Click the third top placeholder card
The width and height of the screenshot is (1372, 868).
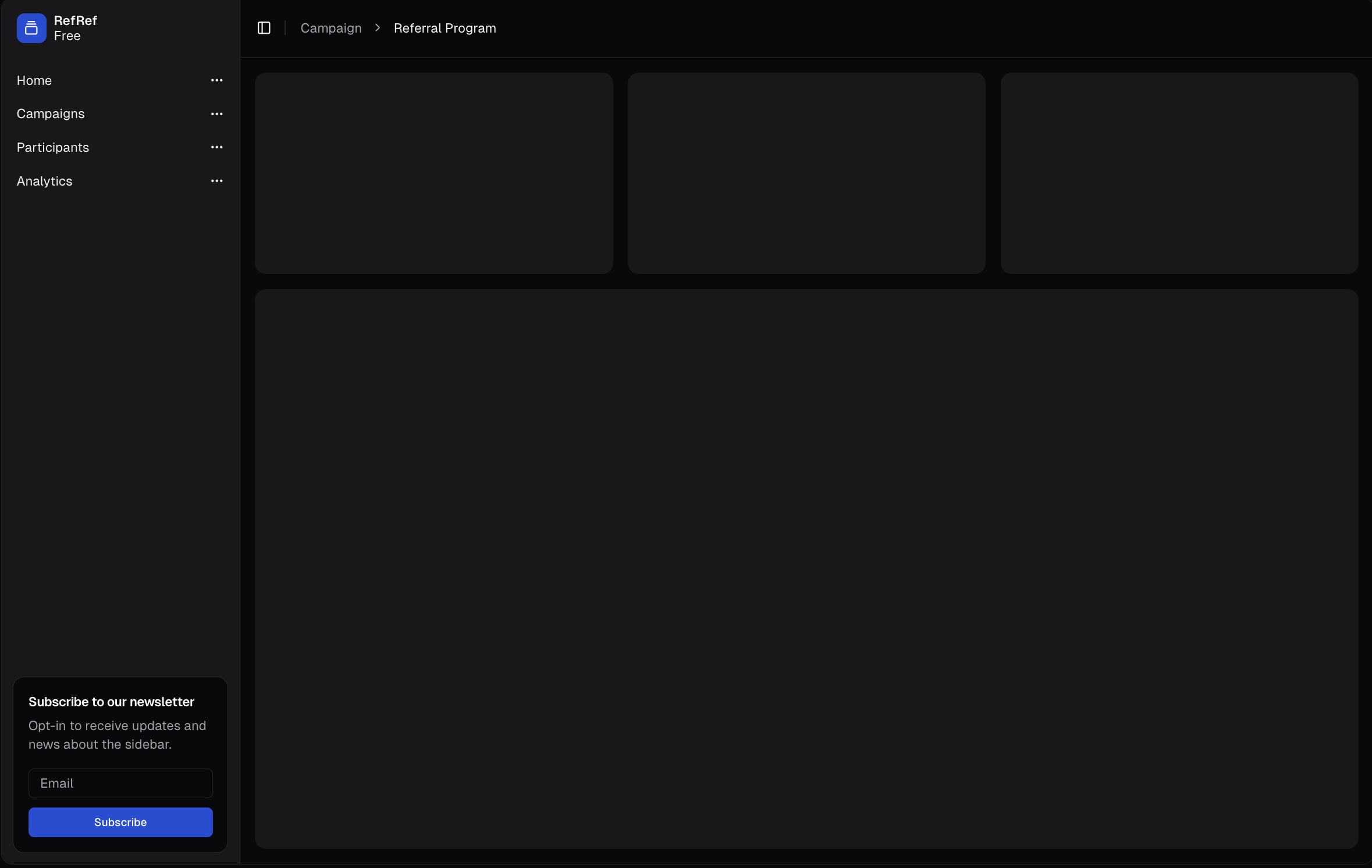tap(1179, 173)
